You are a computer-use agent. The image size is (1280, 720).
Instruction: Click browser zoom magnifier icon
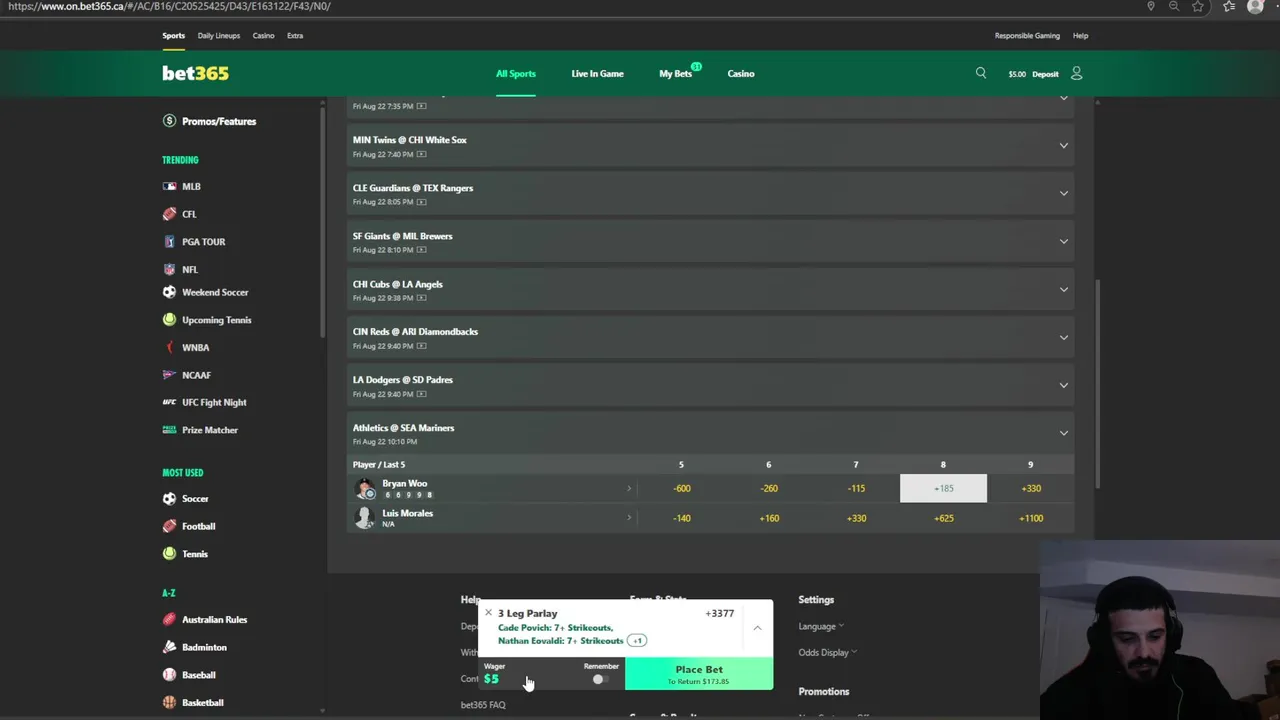click(1174, 6)
